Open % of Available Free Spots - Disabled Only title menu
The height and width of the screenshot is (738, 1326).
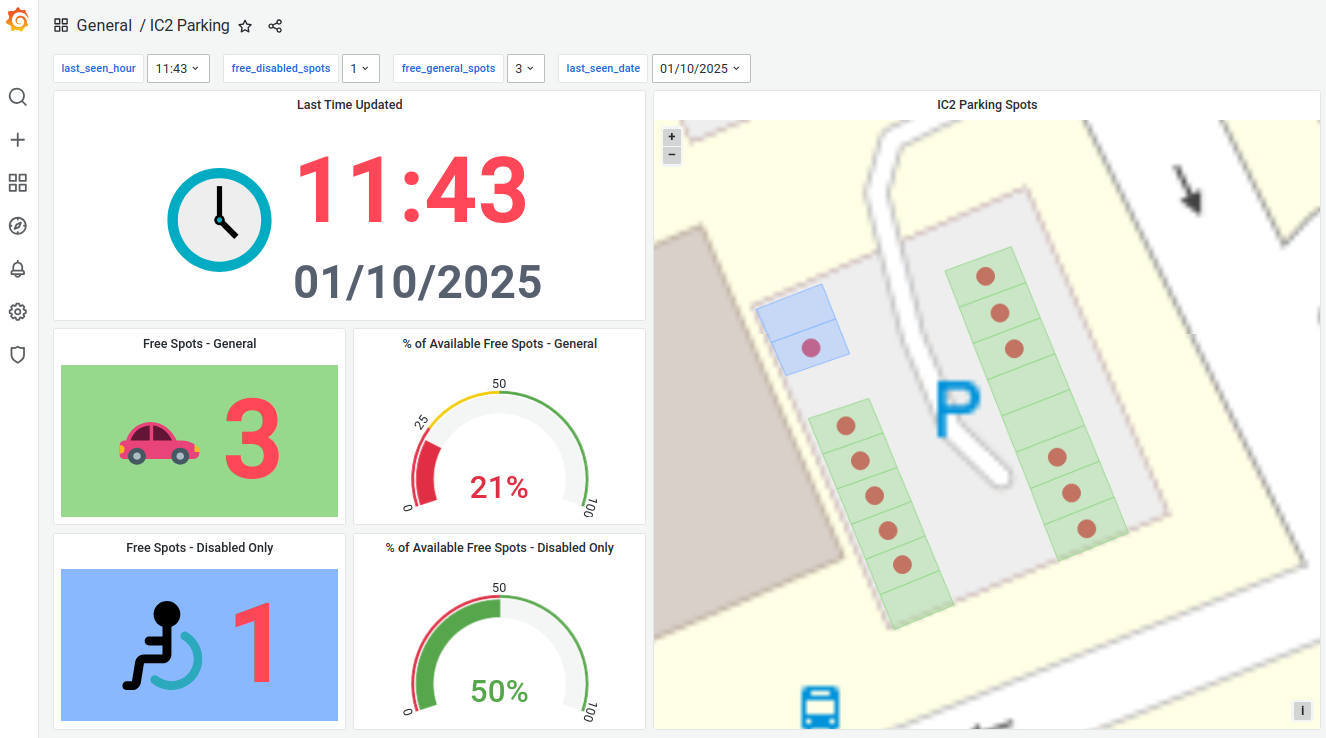click(500, 548)
